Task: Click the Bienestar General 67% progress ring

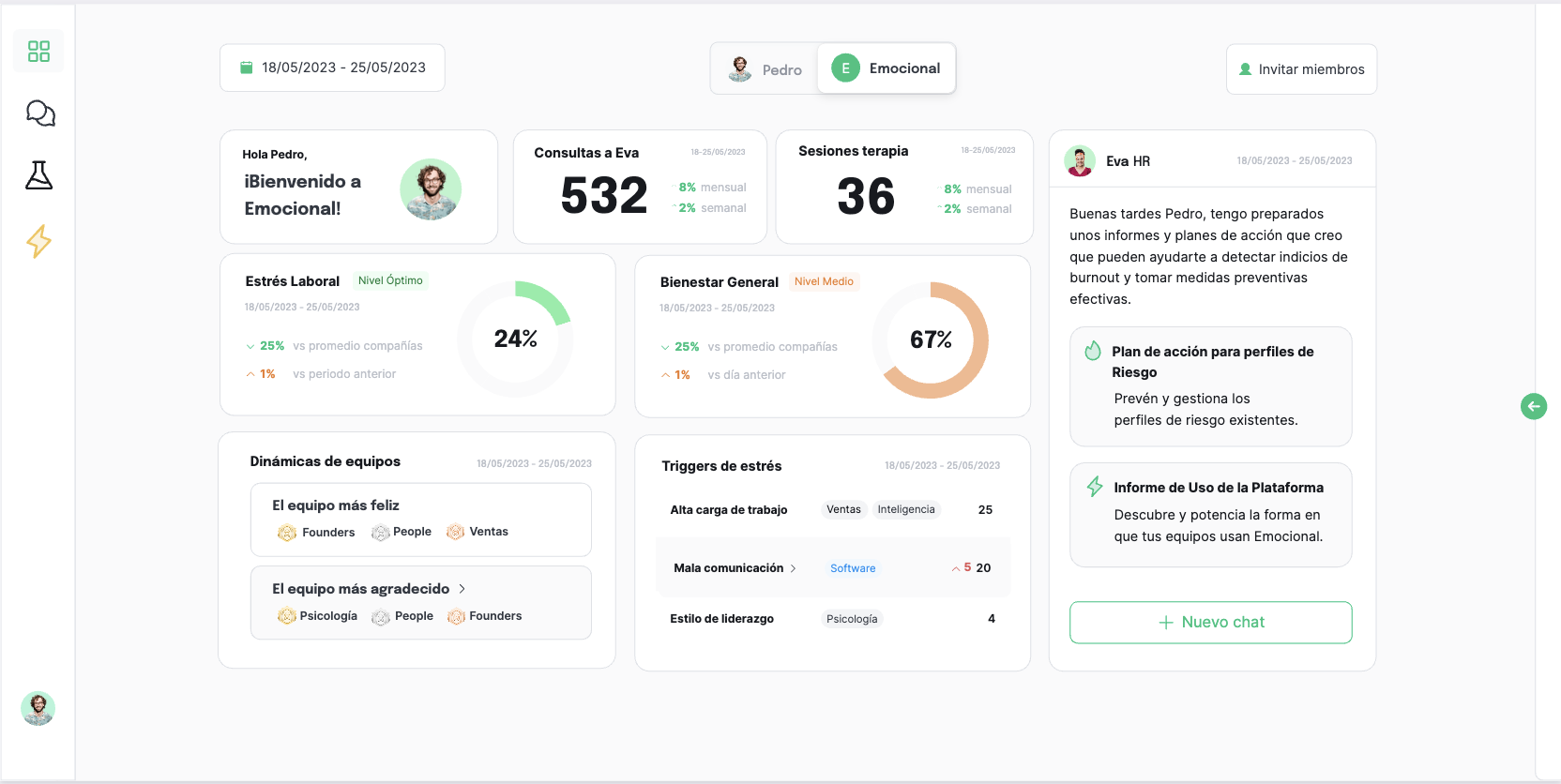Action: (x=930, y=339)
